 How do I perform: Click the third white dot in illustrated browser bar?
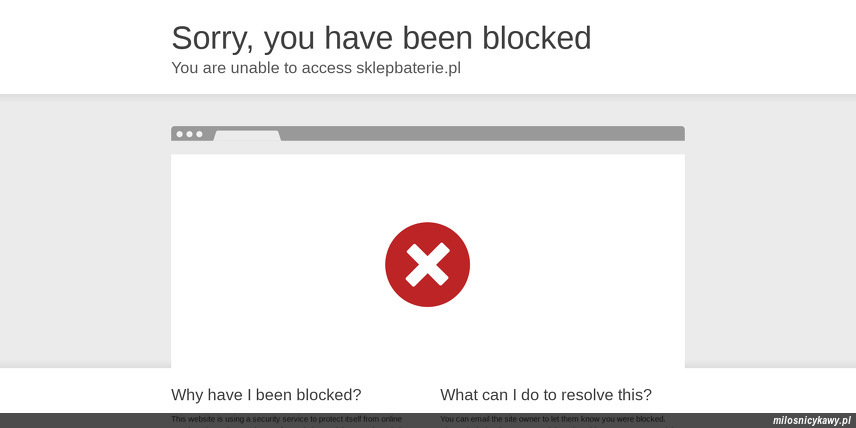click(199, 134)
